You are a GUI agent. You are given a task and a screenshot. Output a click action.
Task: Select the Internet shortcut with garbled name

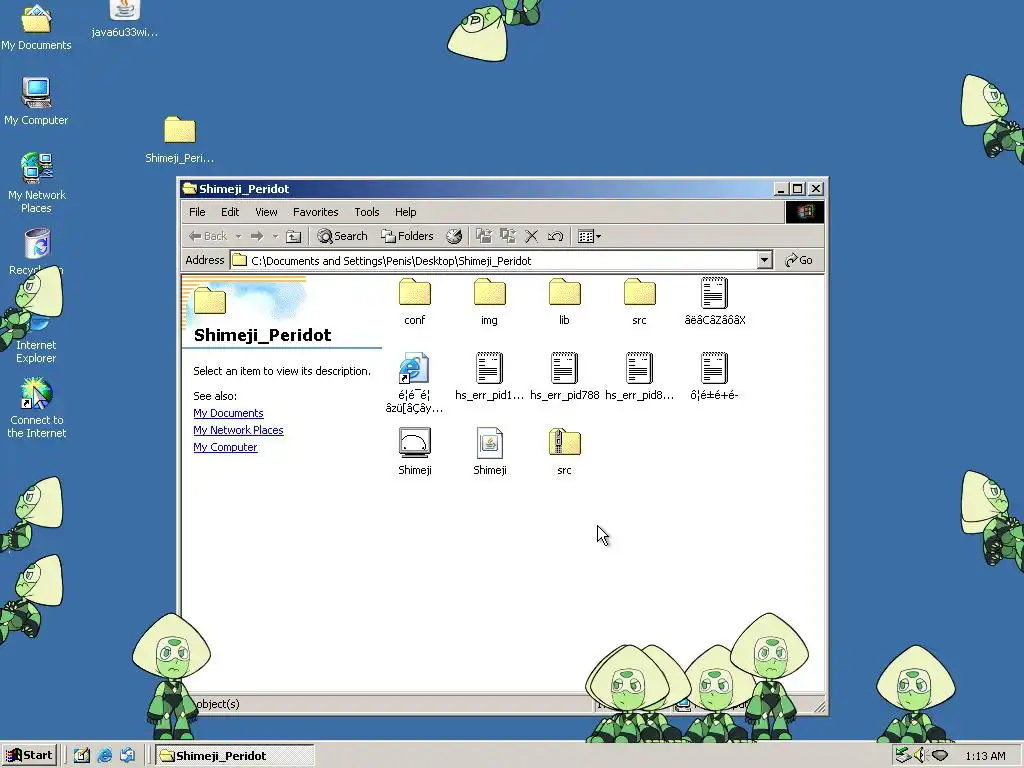point(415,383)
